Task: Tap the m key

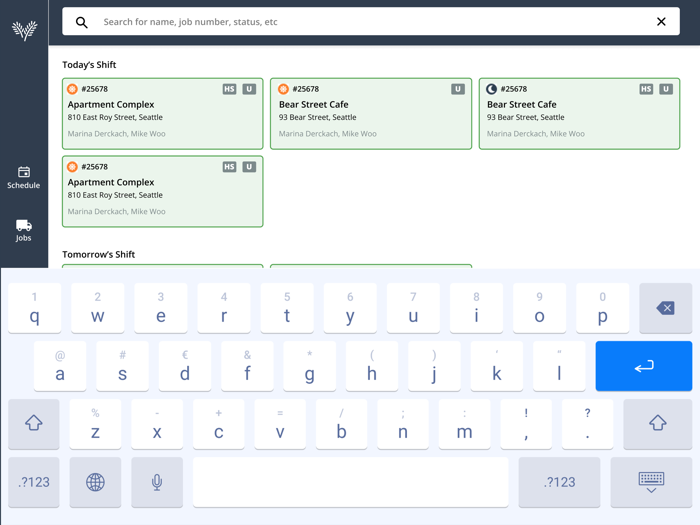Action: click(x=464, y=424)
